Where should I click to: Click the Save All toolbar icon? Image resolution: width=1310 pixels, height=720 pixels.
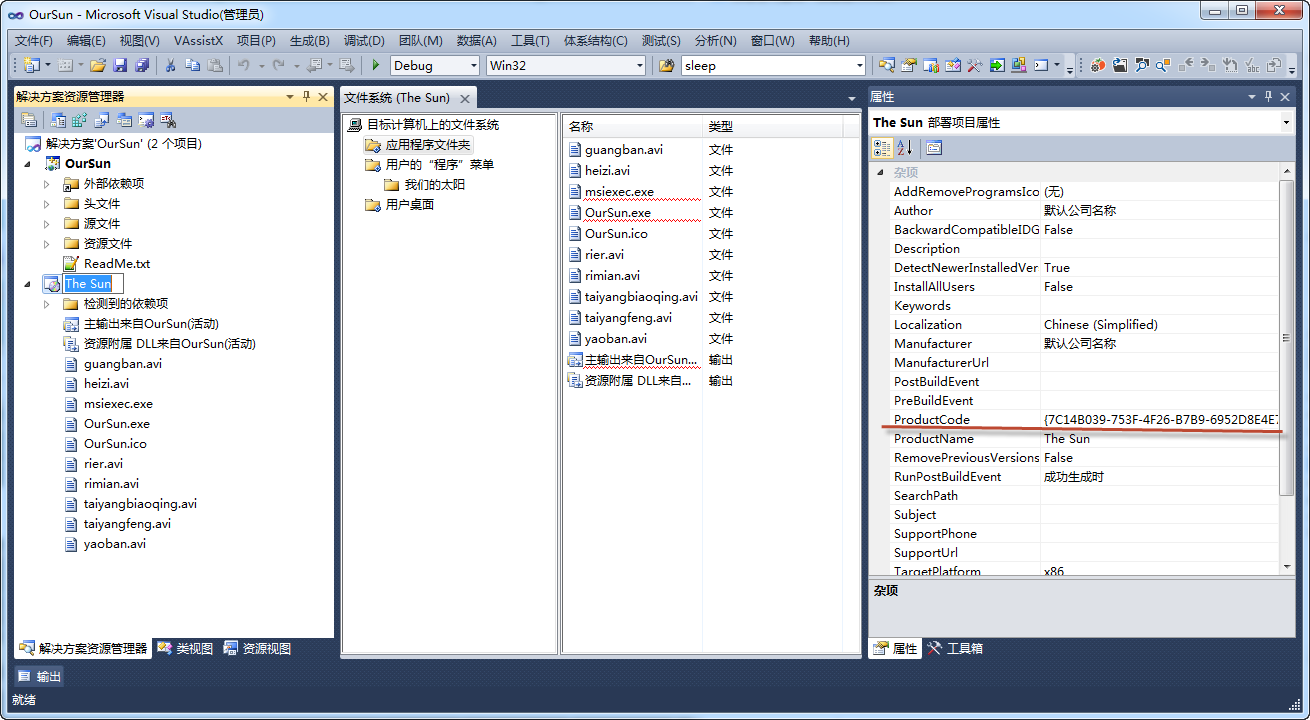click(142, 65)
